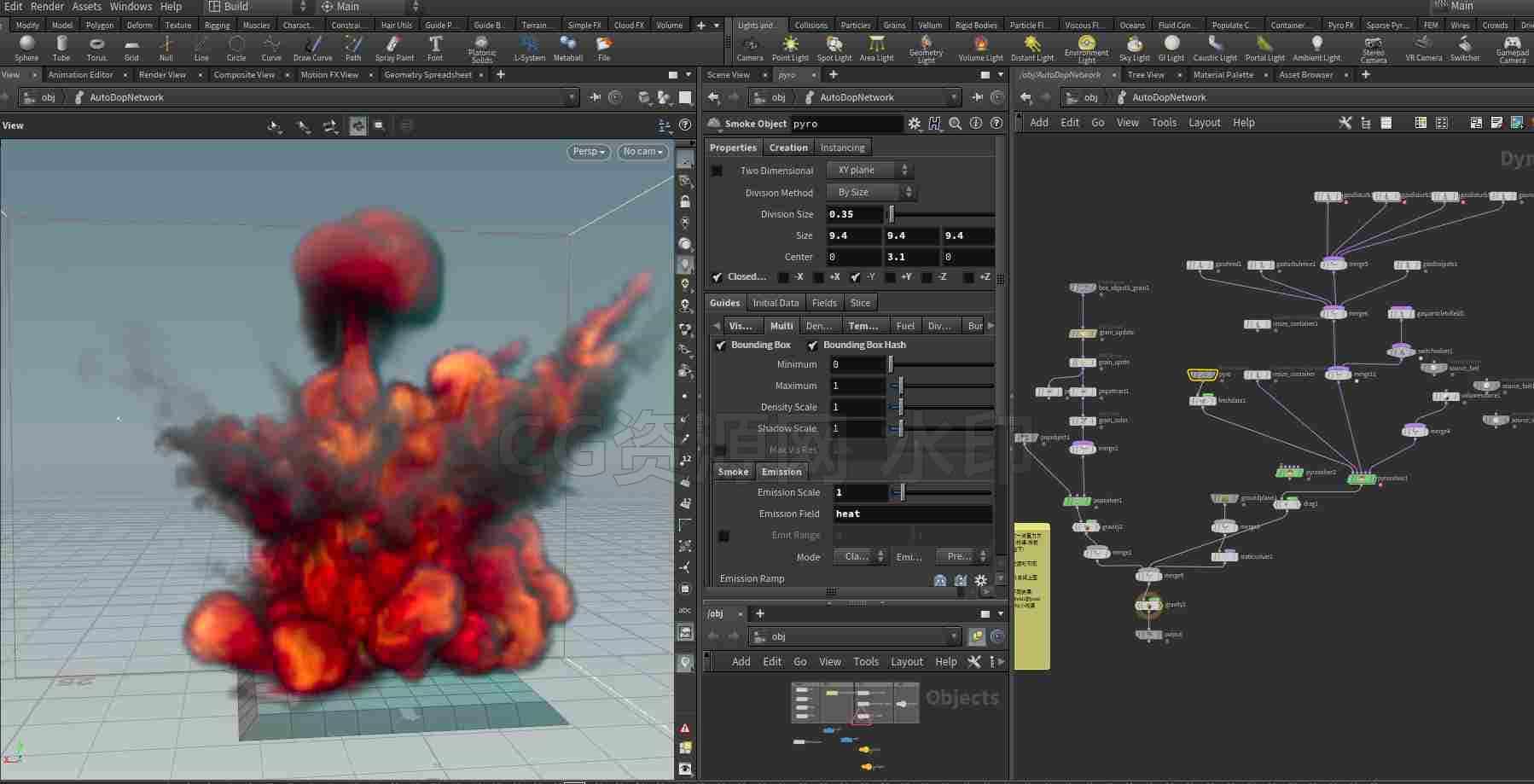Click the node info icon beside pyro name

976,124
